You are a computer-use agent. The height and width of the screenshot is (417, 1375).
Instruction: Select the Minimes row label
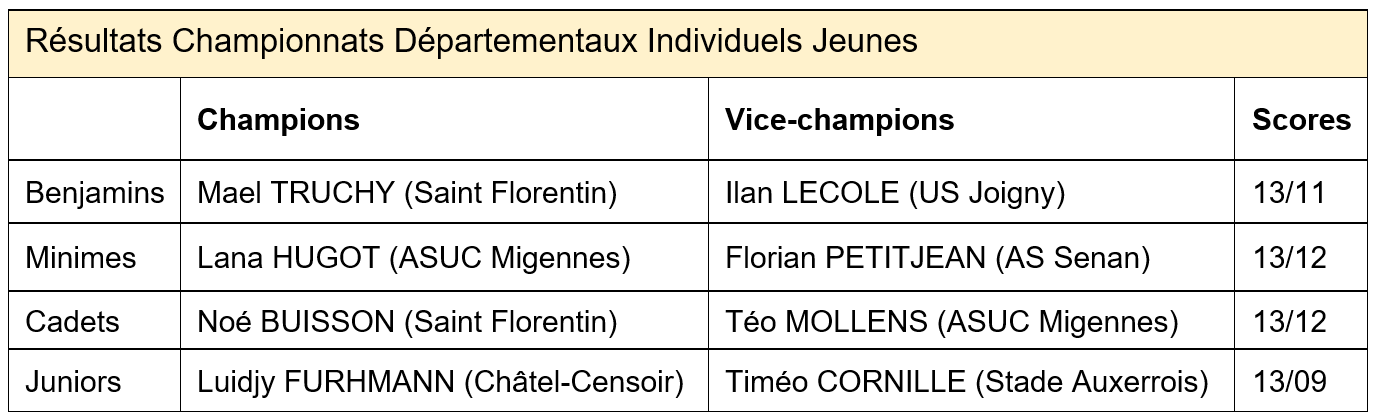(81, 258)
